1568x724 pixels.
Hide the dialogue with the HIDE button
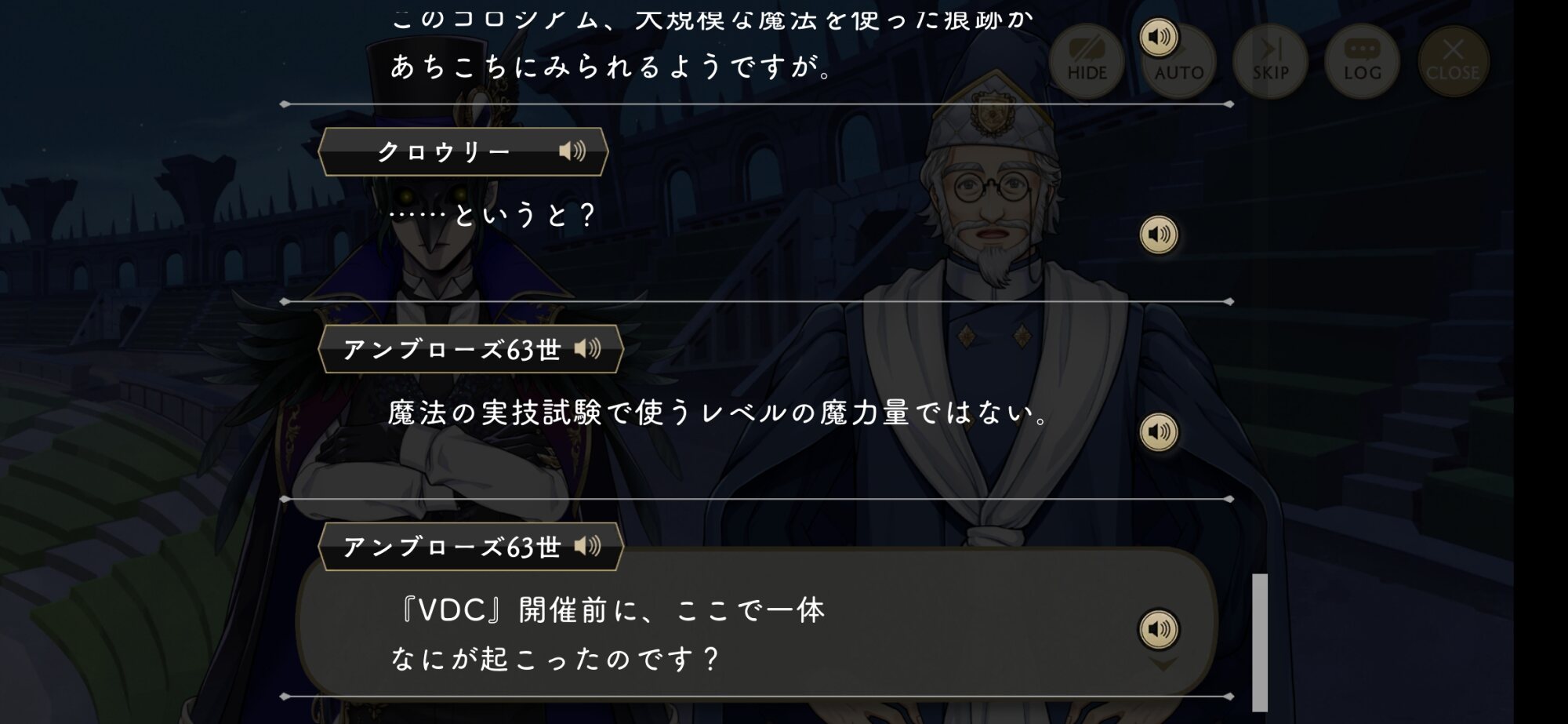1087,60
